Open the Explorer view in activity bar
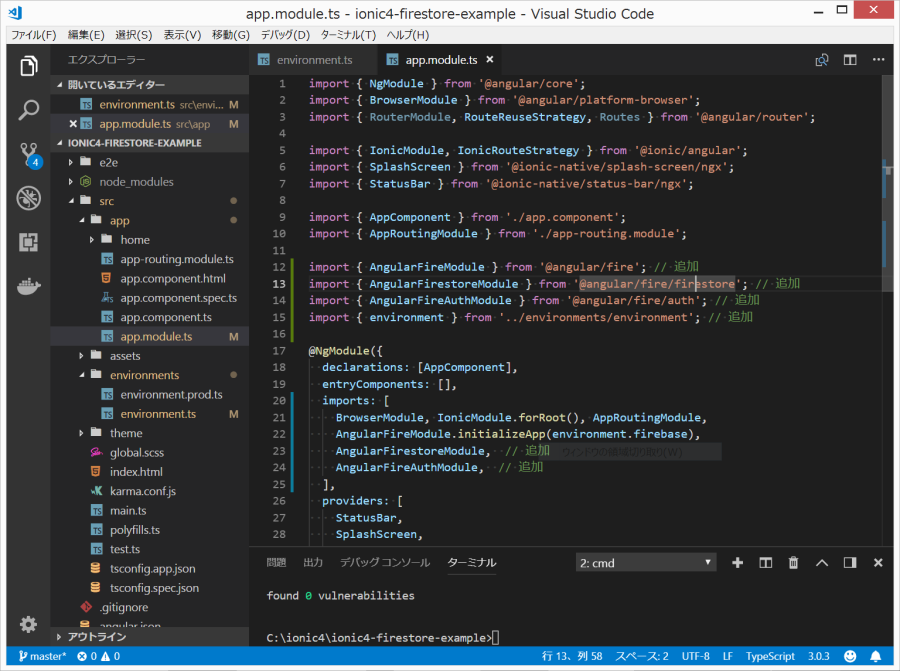 [x=29, y=66]
